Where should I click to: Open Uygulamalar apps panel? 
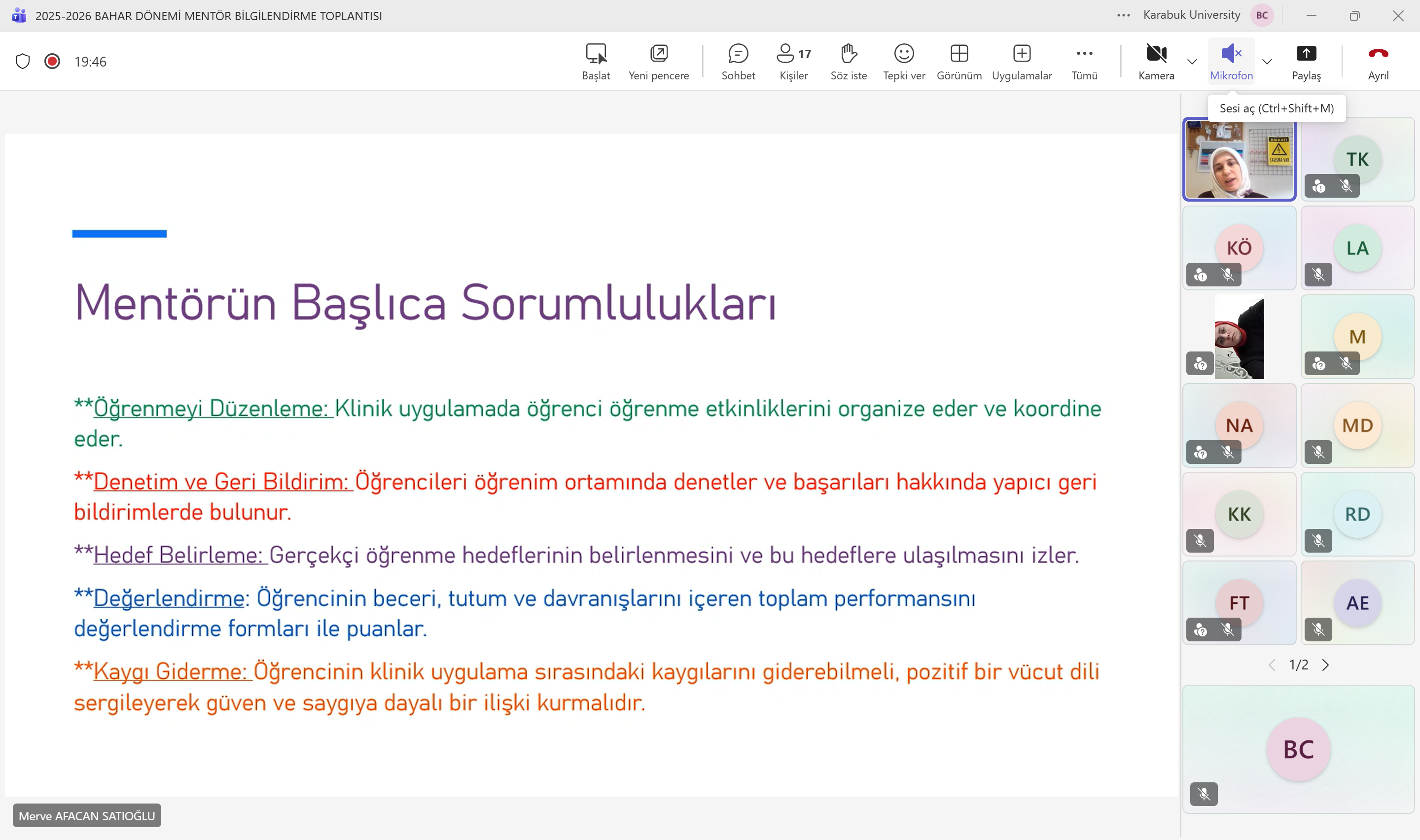click(1022, 61)
